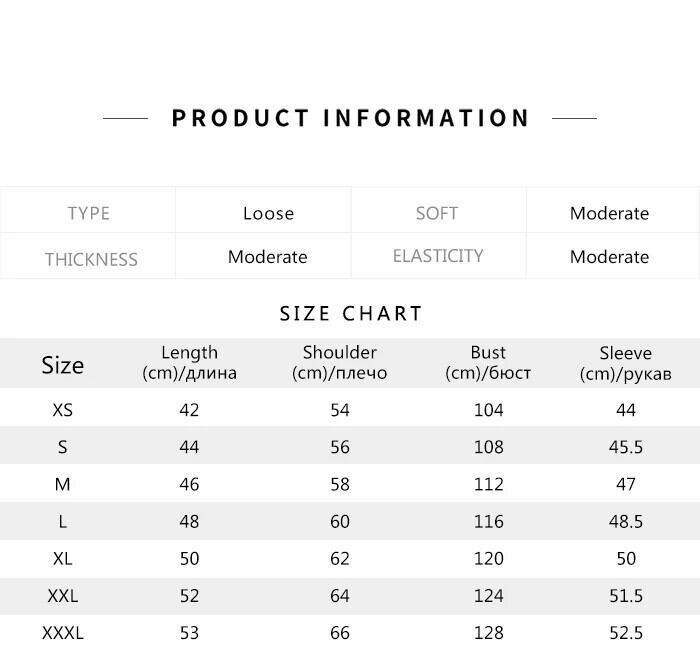Select the TYPE label cell
Viewport: 700px width, 651px height.
point(88,213)
